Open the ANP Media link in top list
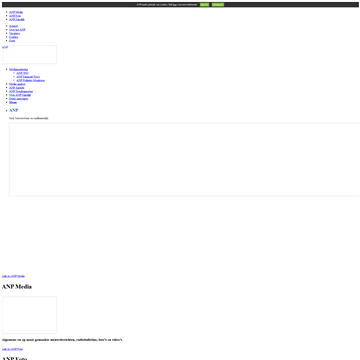360x360 pixels. coord(16,12)
